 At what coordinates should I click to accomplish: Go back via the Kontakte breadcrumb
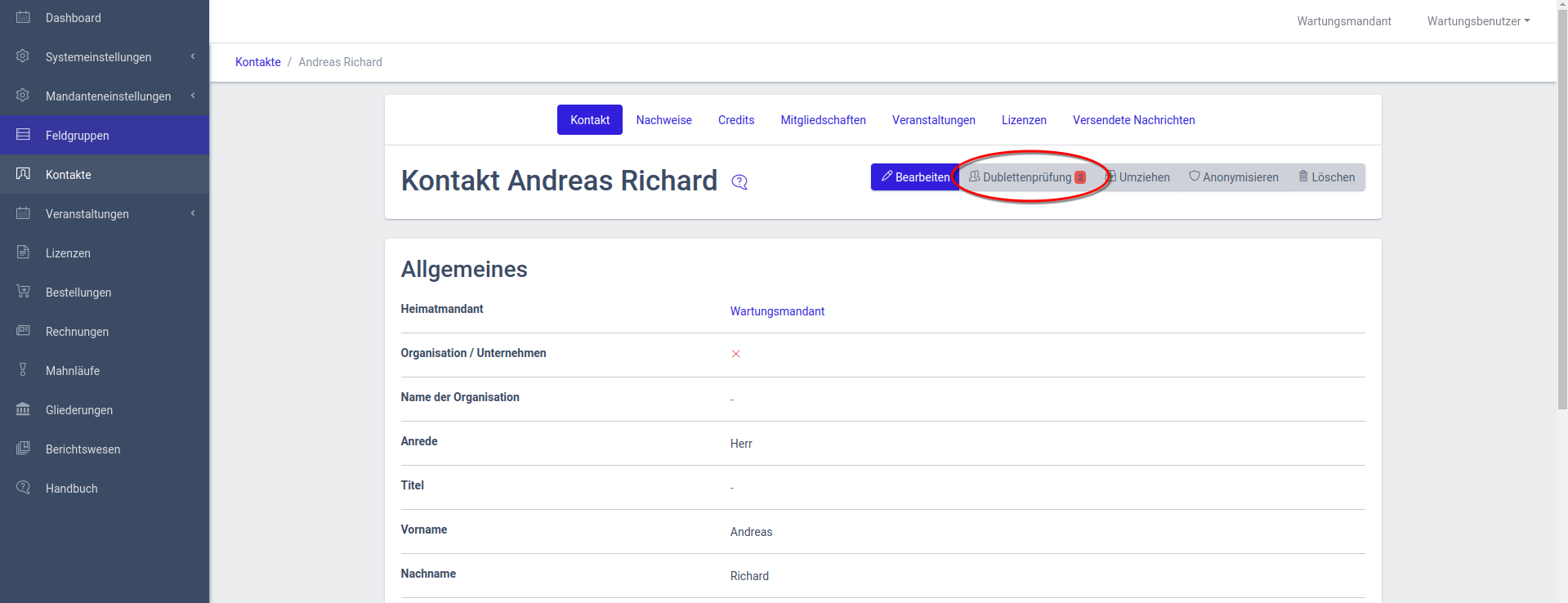pos(257,62)
